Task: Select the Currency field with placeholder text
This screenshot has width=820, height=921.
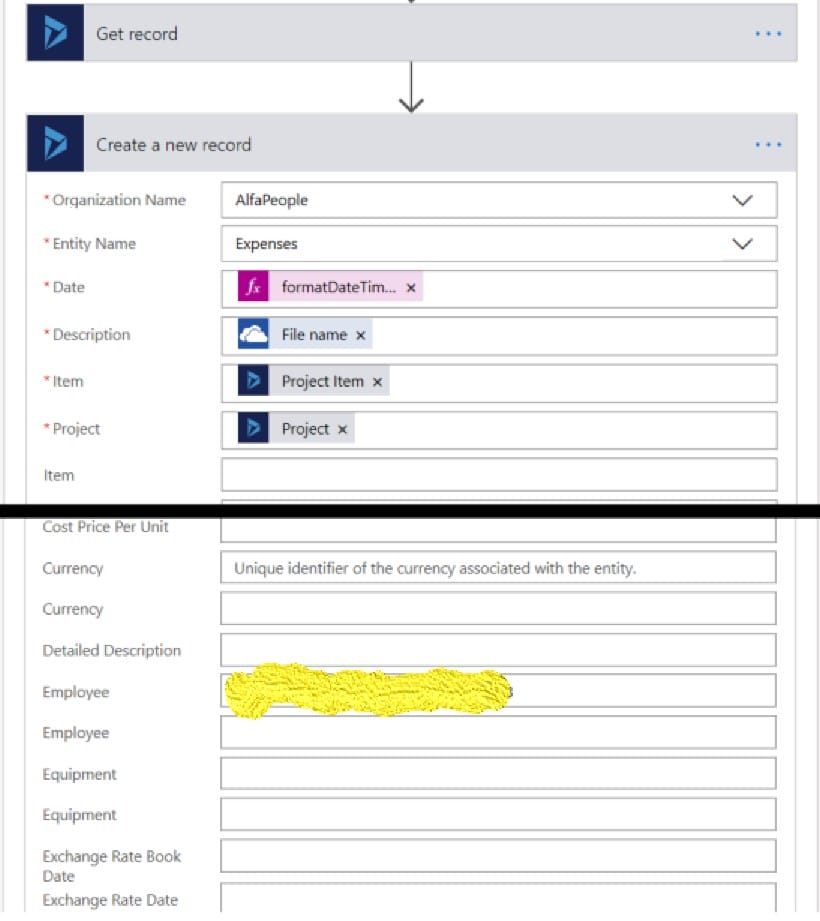Action: (497, 568)
